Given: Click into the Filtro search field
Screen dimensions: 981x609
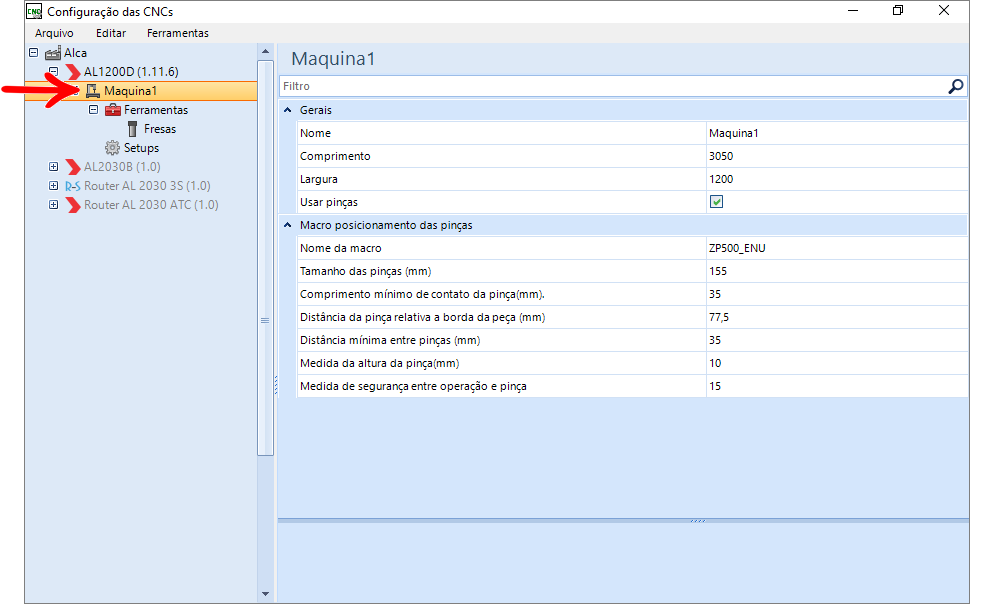Looking at the screenshot, I should 613,86.
